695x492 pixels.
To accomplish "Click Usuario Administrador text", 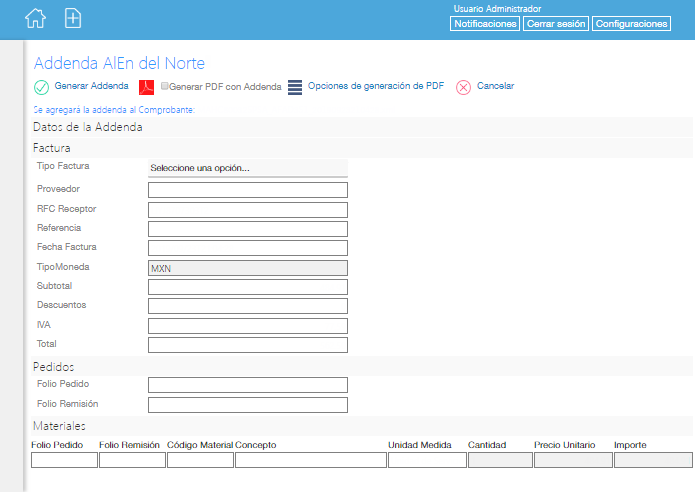I will click(497, 9).
